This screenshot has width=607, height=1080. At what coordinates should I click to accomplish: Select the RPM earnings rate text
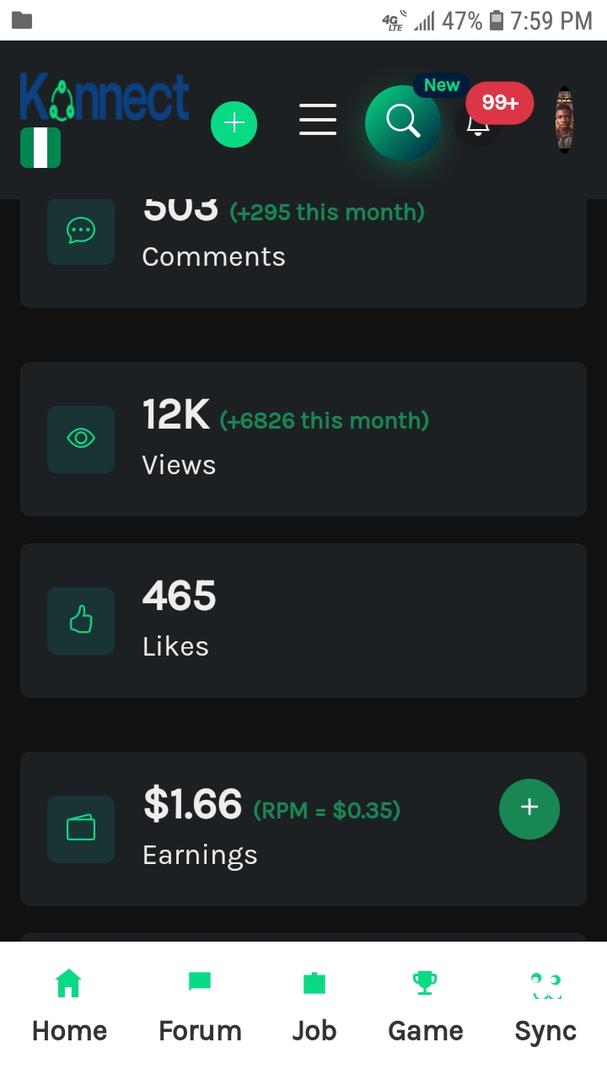click(x=328, y=810)
